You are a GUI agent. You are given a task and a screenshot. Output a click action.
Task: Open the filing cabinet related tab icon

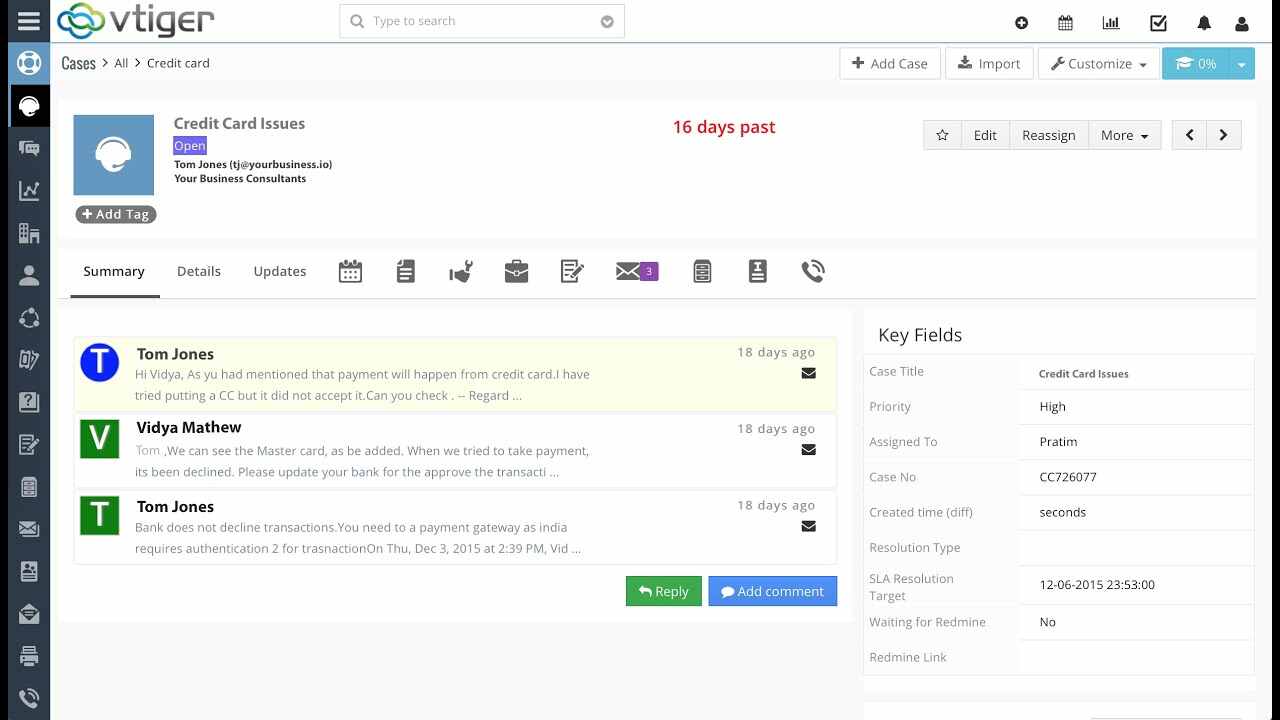click(x=702, y=271)
